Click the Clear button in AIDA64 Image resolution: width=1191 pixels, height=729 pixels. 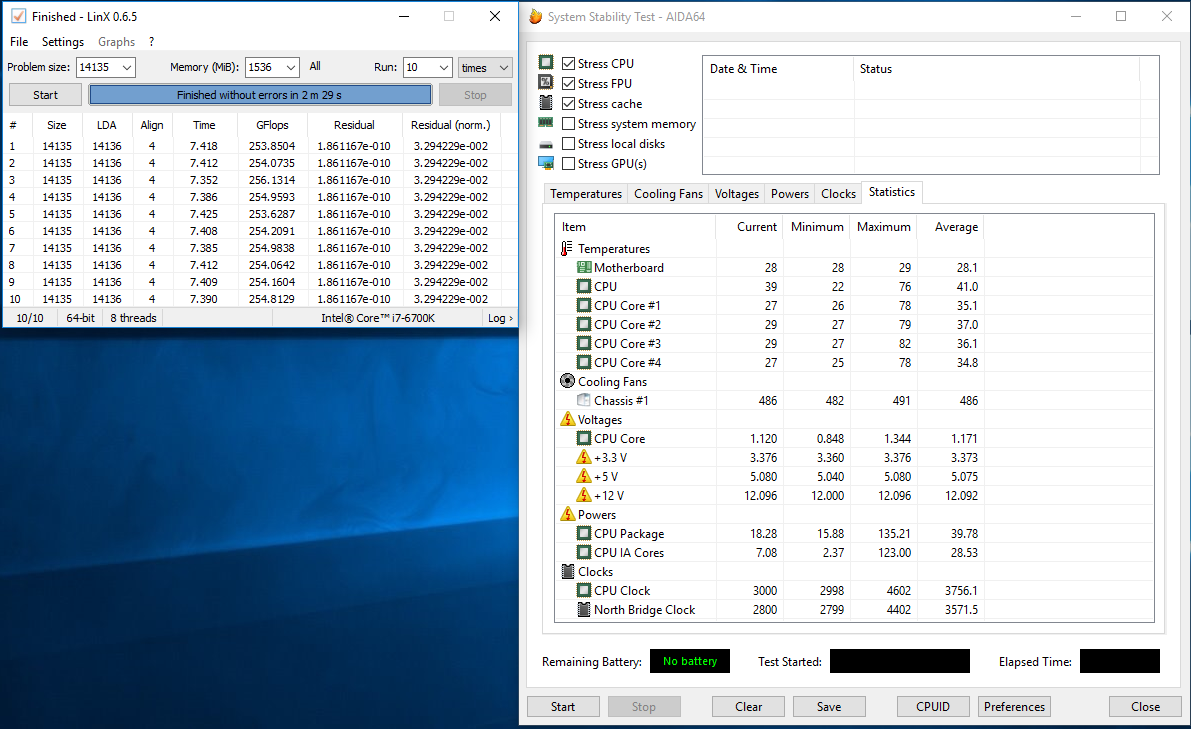pos(748,706)
